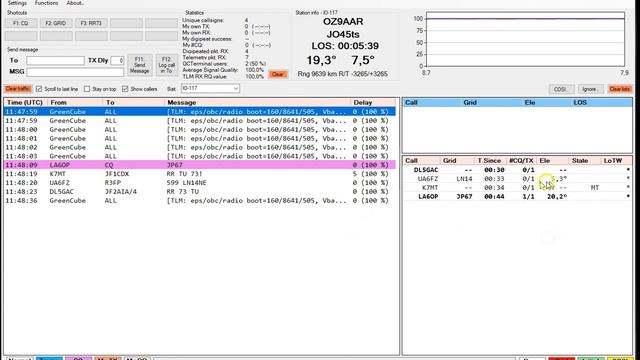
Task: Click the F2: GRID shortcut button
Action: [x=56, y=23]
